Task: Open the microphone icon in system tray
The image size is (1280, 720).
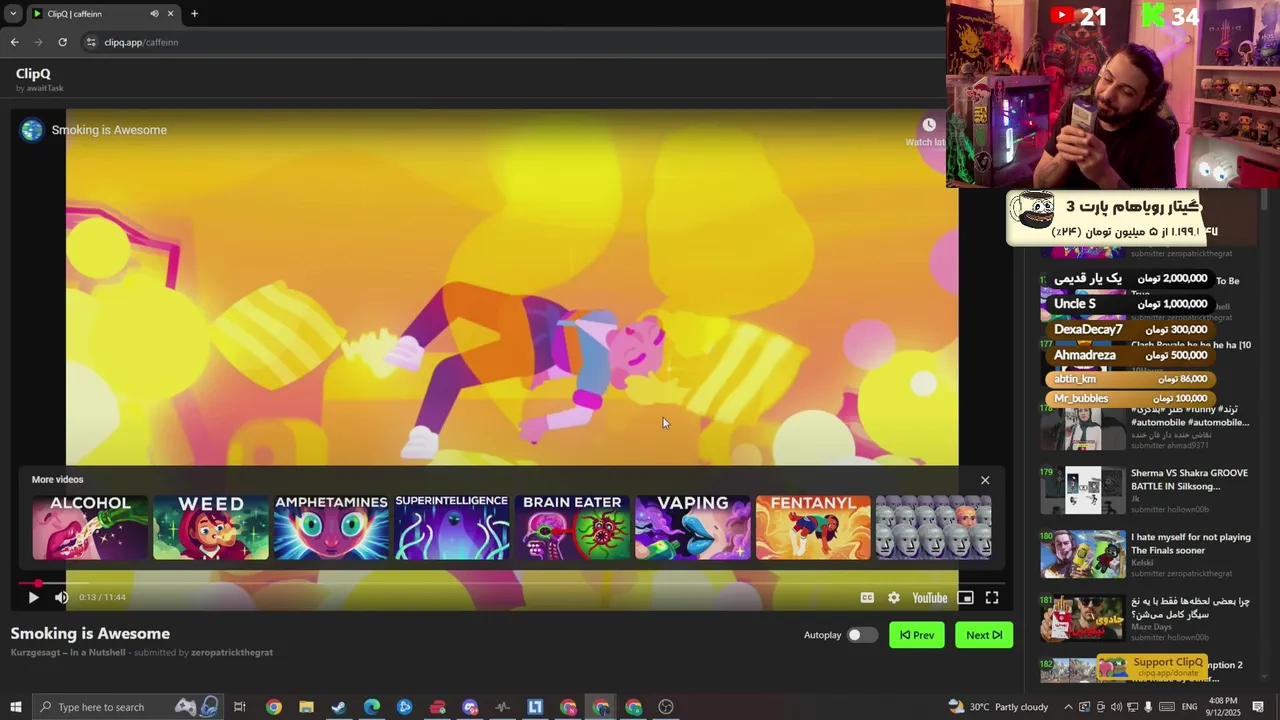Action: click(x=1148, y=707)
